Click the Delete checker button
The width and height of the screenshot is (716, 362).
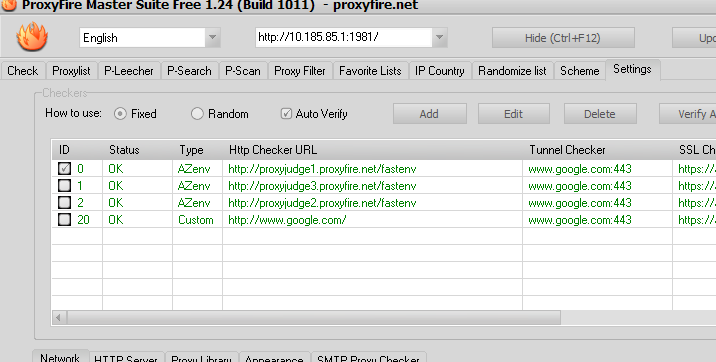tap(600, 114)
